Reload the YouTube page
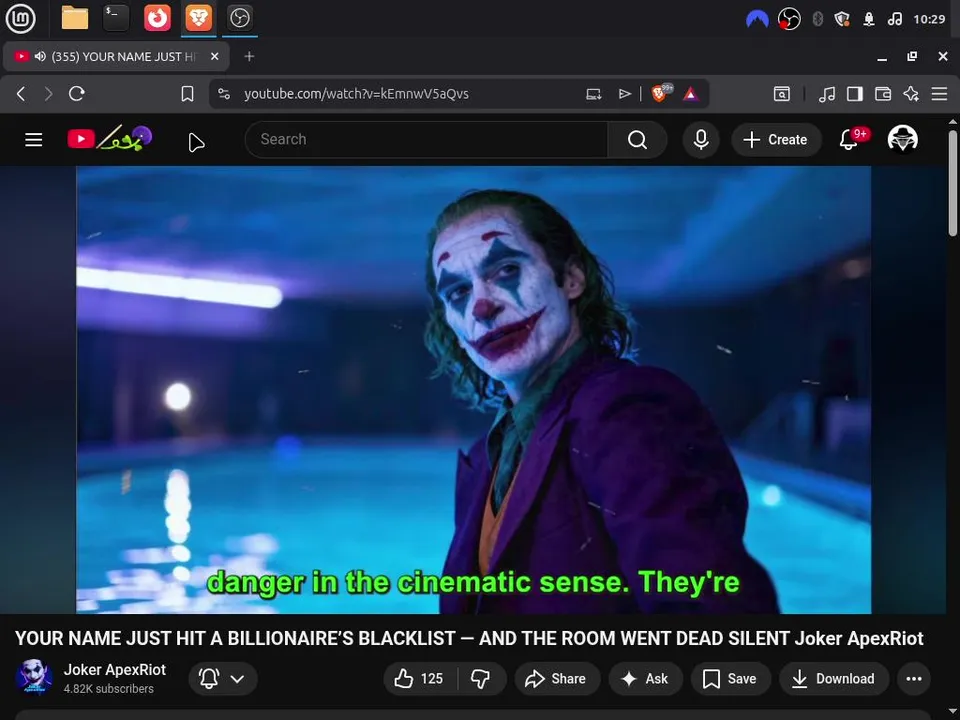Screen dimensions: 960x720 [x=77, y=94]
